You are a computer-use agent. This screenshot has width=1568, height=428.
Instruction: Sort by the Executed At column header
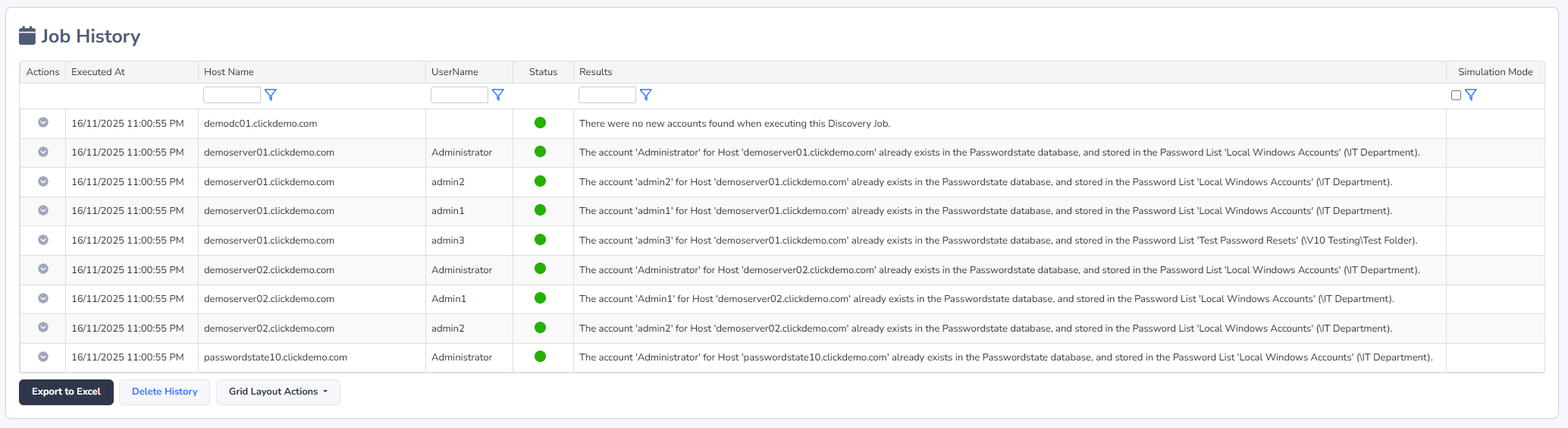pyautogui.click(x=99, y=72)
